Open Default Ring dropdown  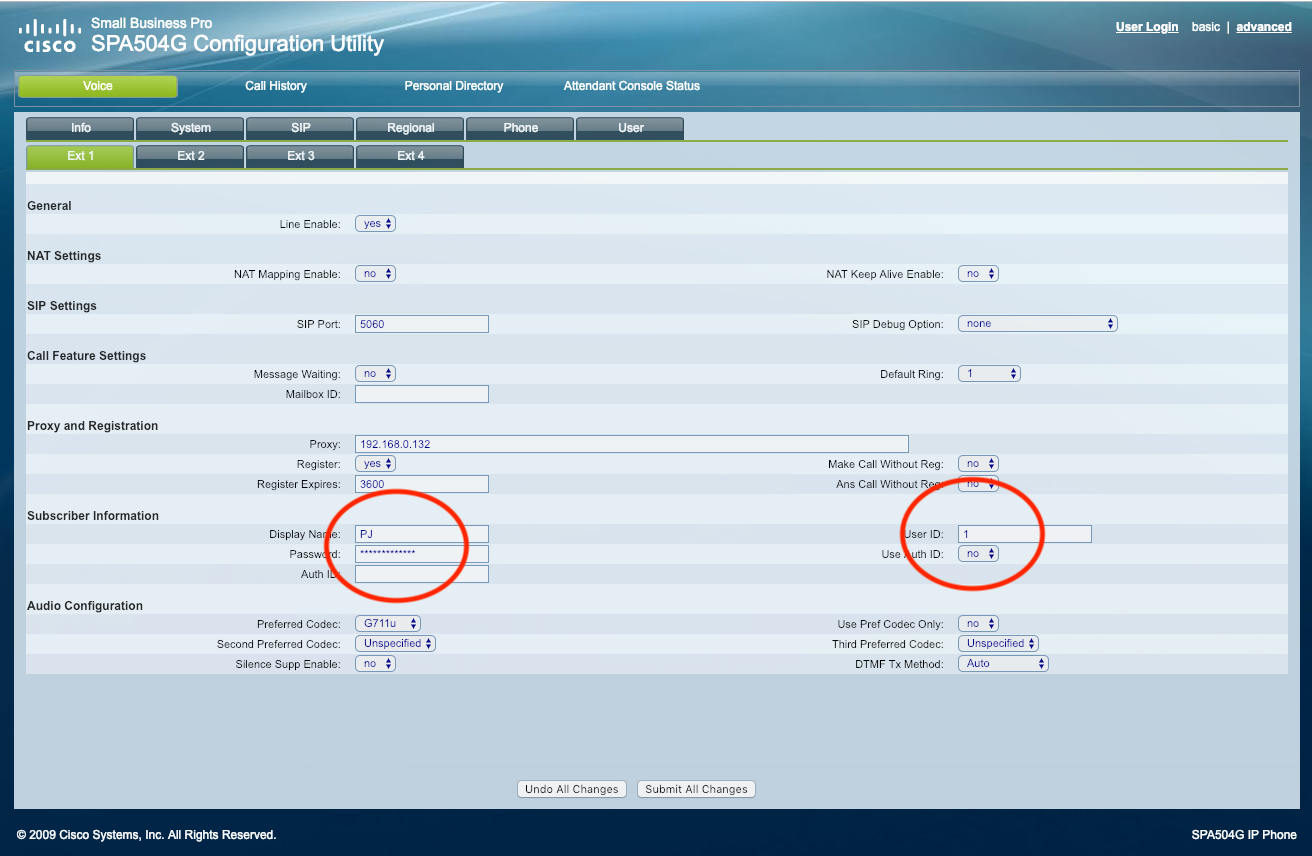tap(989, 374)
